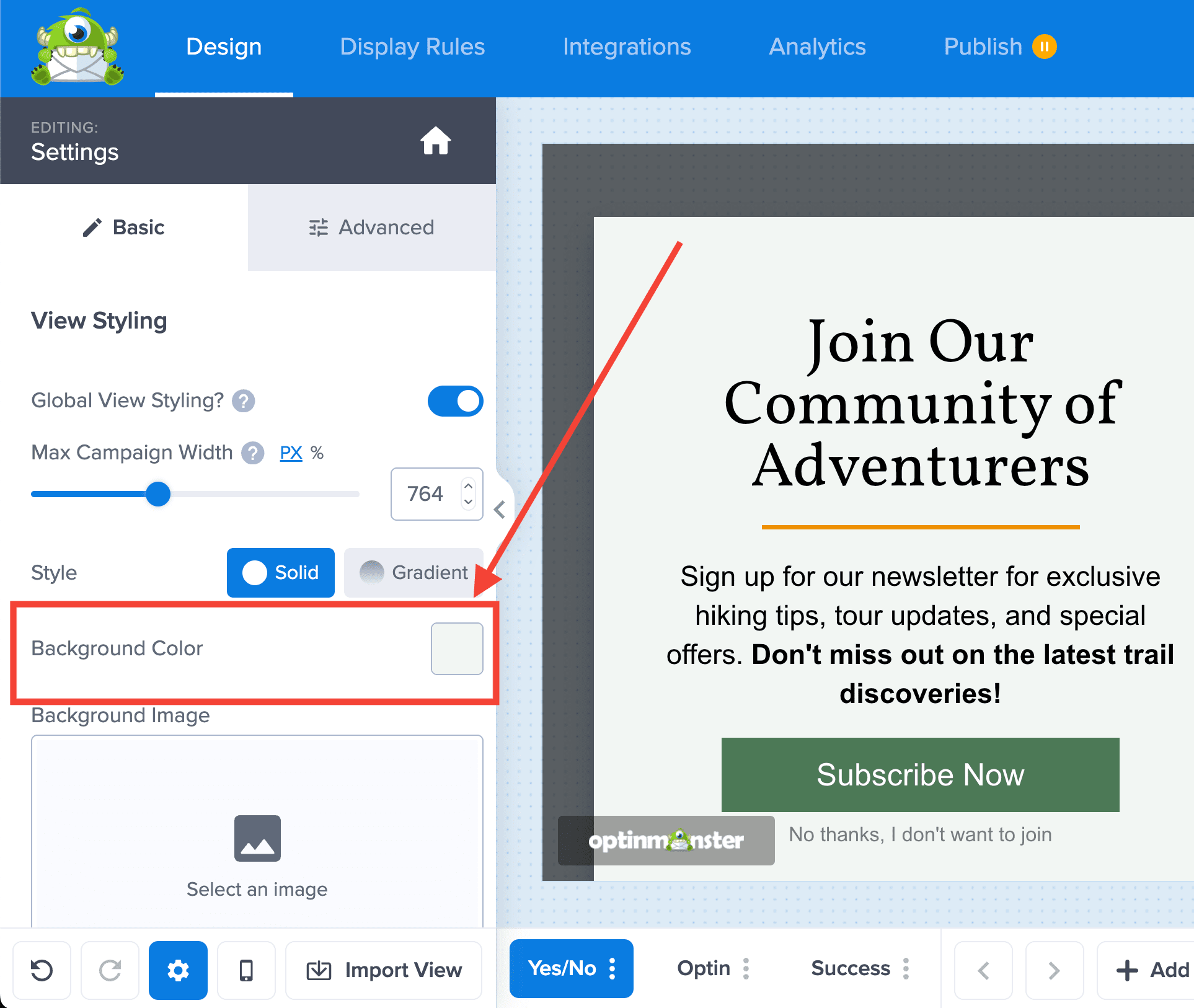Image resolution: width=1194 pixels, height=1008 pixels.
Task: Collapse the sidebar with the chevron
Action: click(x=500, y=510)
